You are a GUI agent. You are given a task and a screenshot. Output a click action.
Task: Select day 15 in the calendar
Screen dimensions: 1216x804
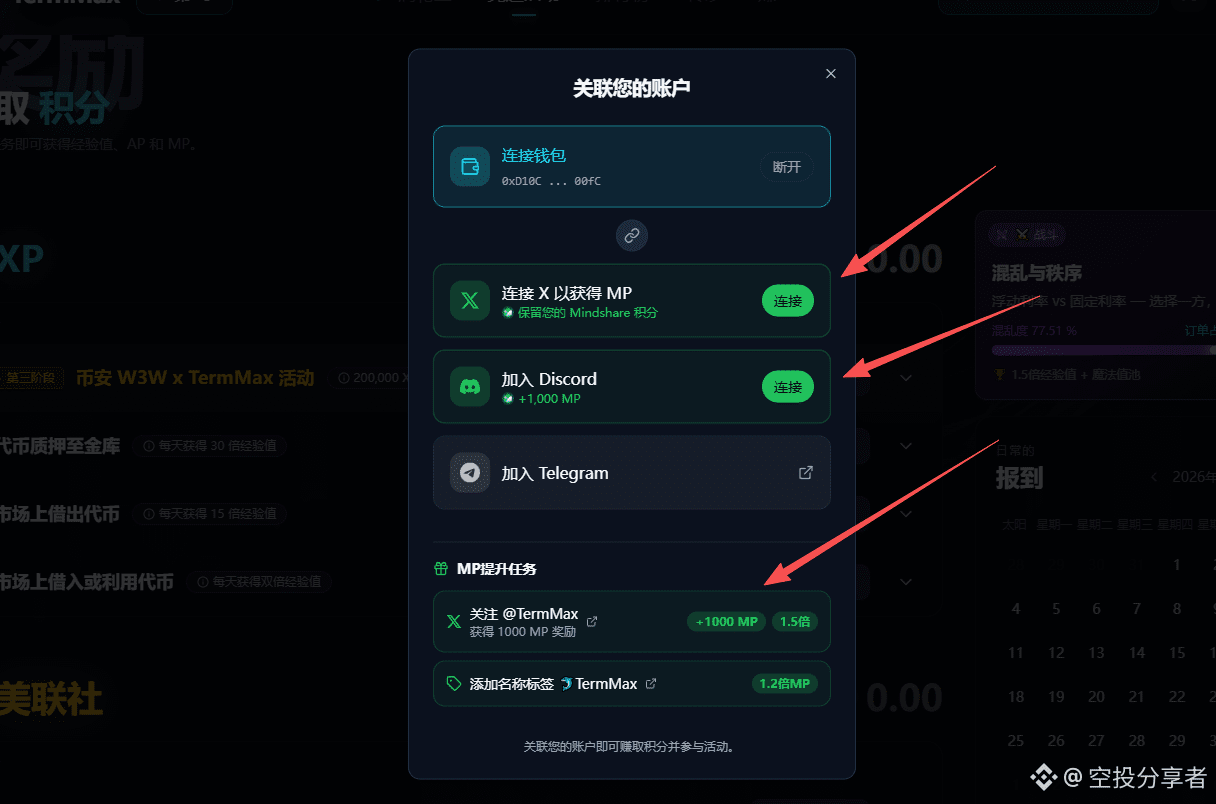[1177, 652]
